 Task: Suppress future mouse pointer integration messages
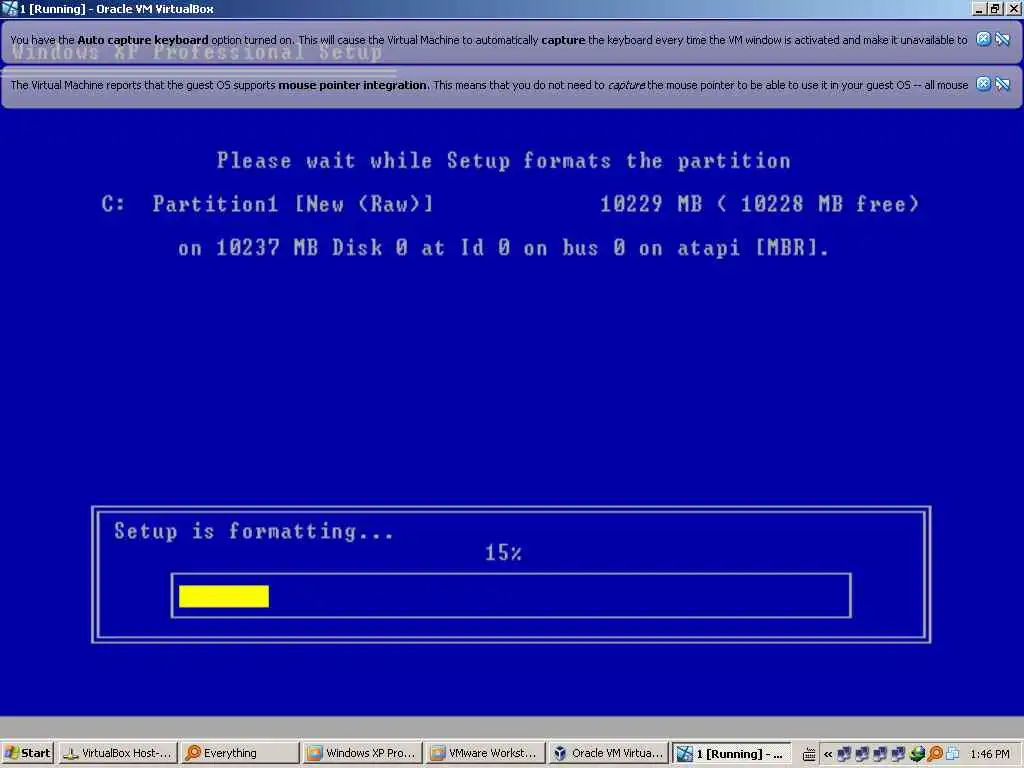(1002, 84)
